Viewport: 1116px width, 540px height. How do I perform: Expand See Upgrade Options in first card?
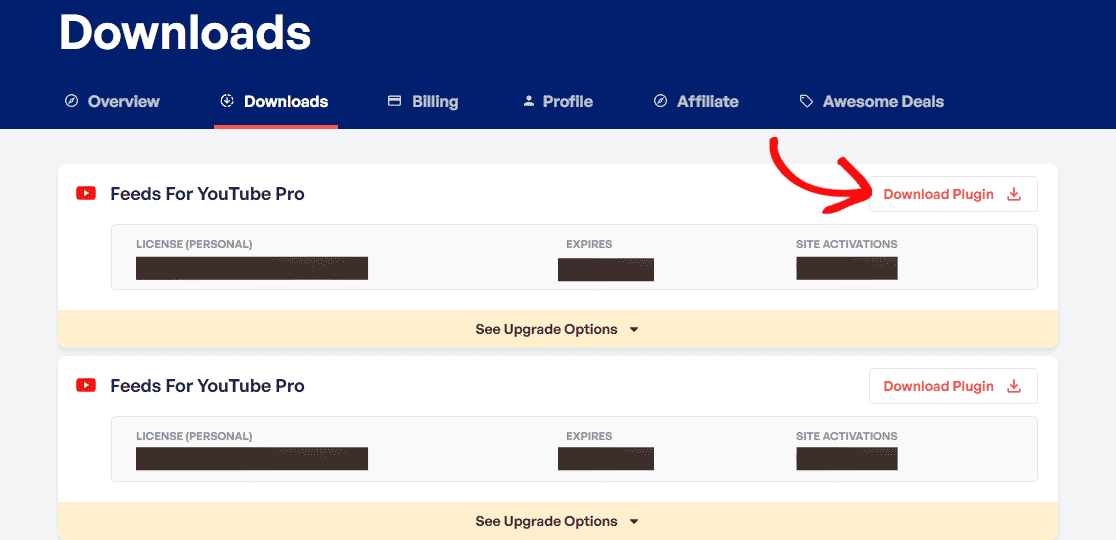(557, 329)
